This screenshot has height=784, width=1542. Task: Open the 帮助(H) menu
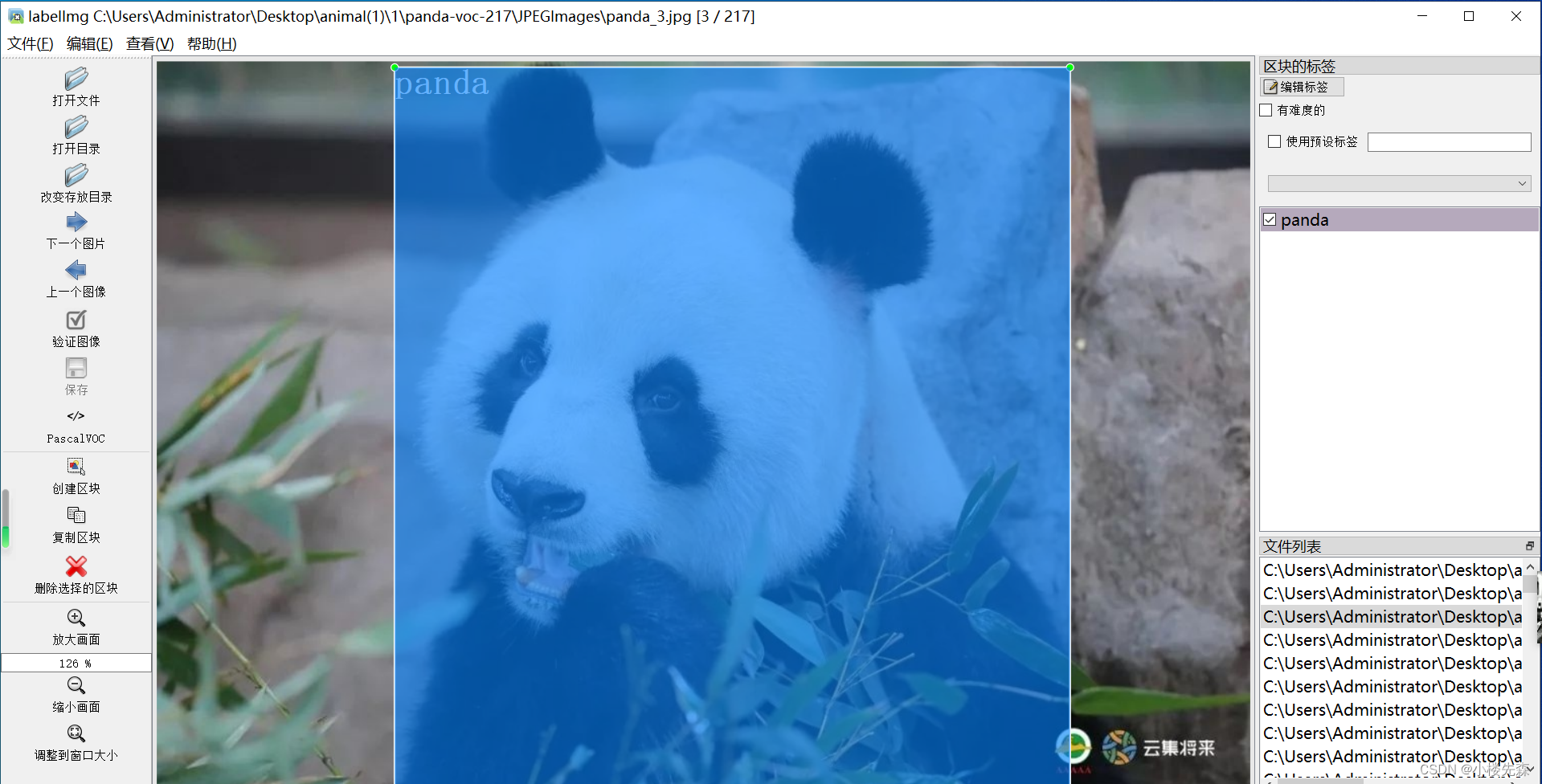(x=212, y=43)
